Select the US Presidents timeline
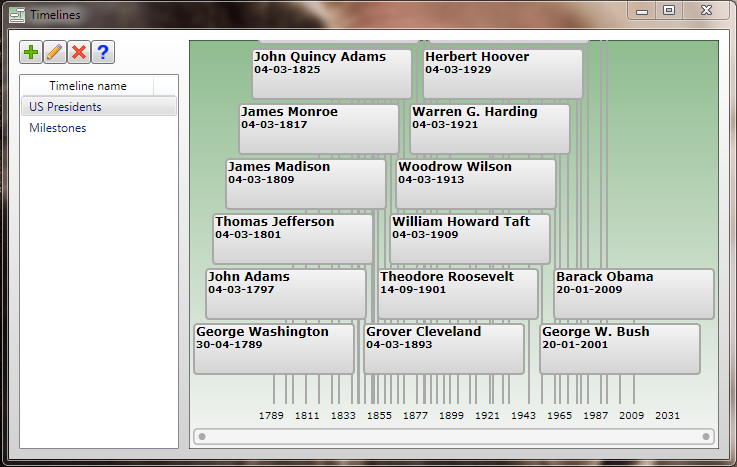This screenshot has height=467, width=737. coord(99,107)
